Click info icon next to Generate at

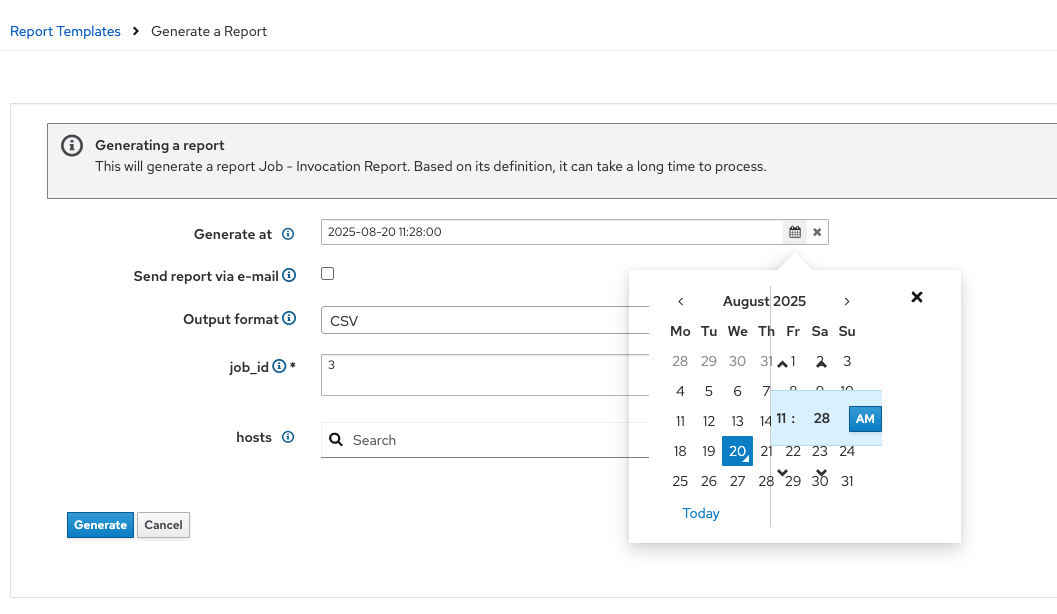288,234
